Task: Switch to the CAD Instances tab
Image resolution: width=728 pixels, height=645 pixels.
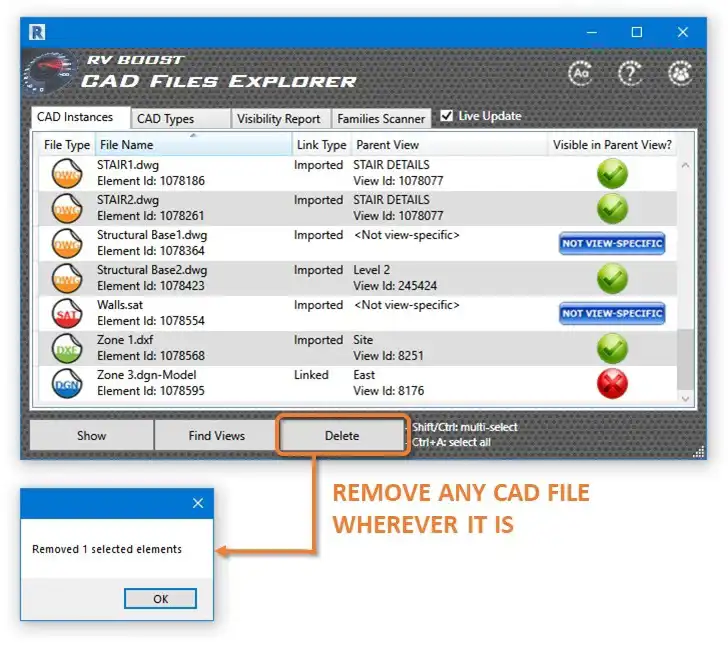Action: pos(80,117)
